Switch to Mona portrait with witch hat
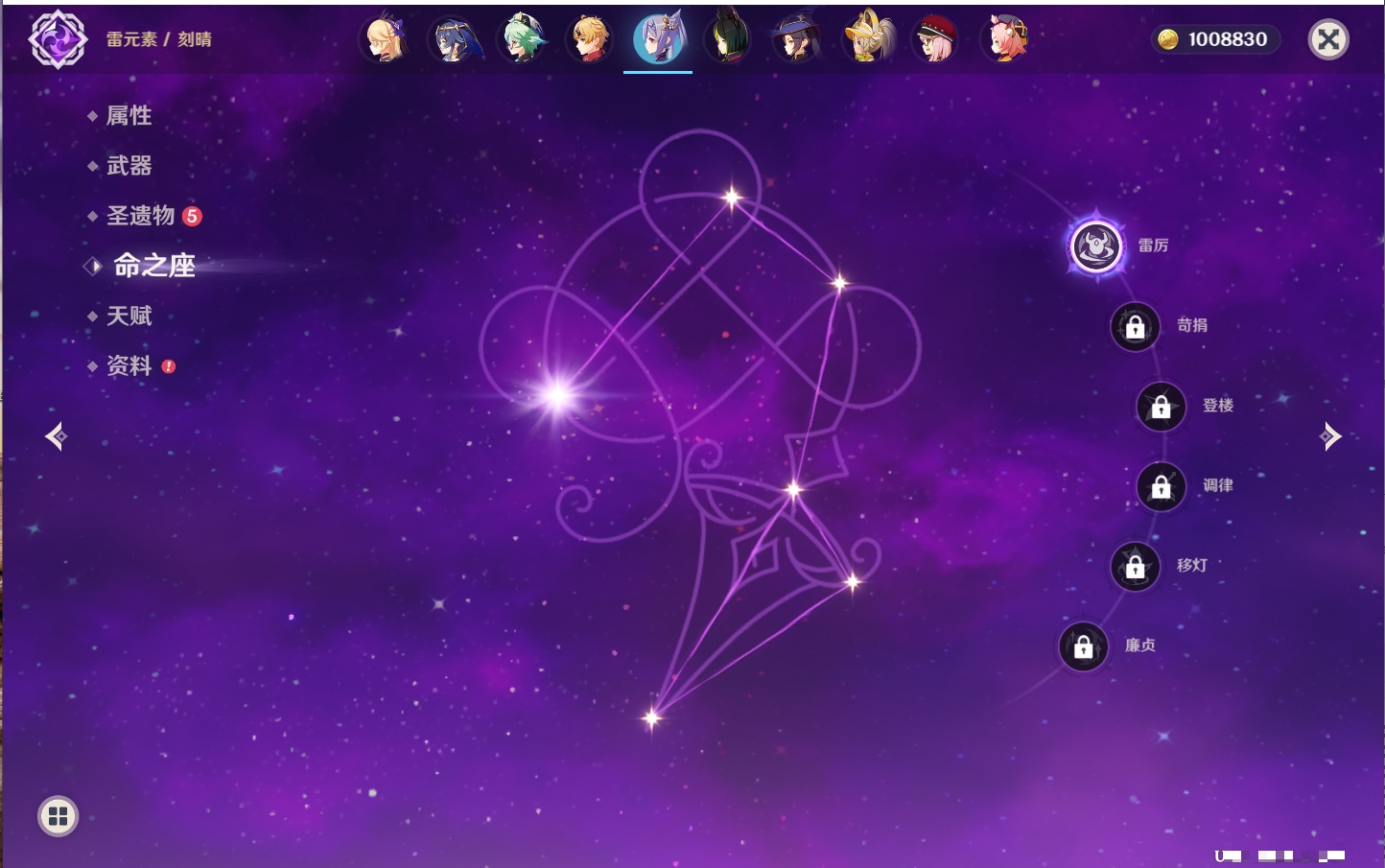Viewport: 1385px width, 868px height. 797,39
